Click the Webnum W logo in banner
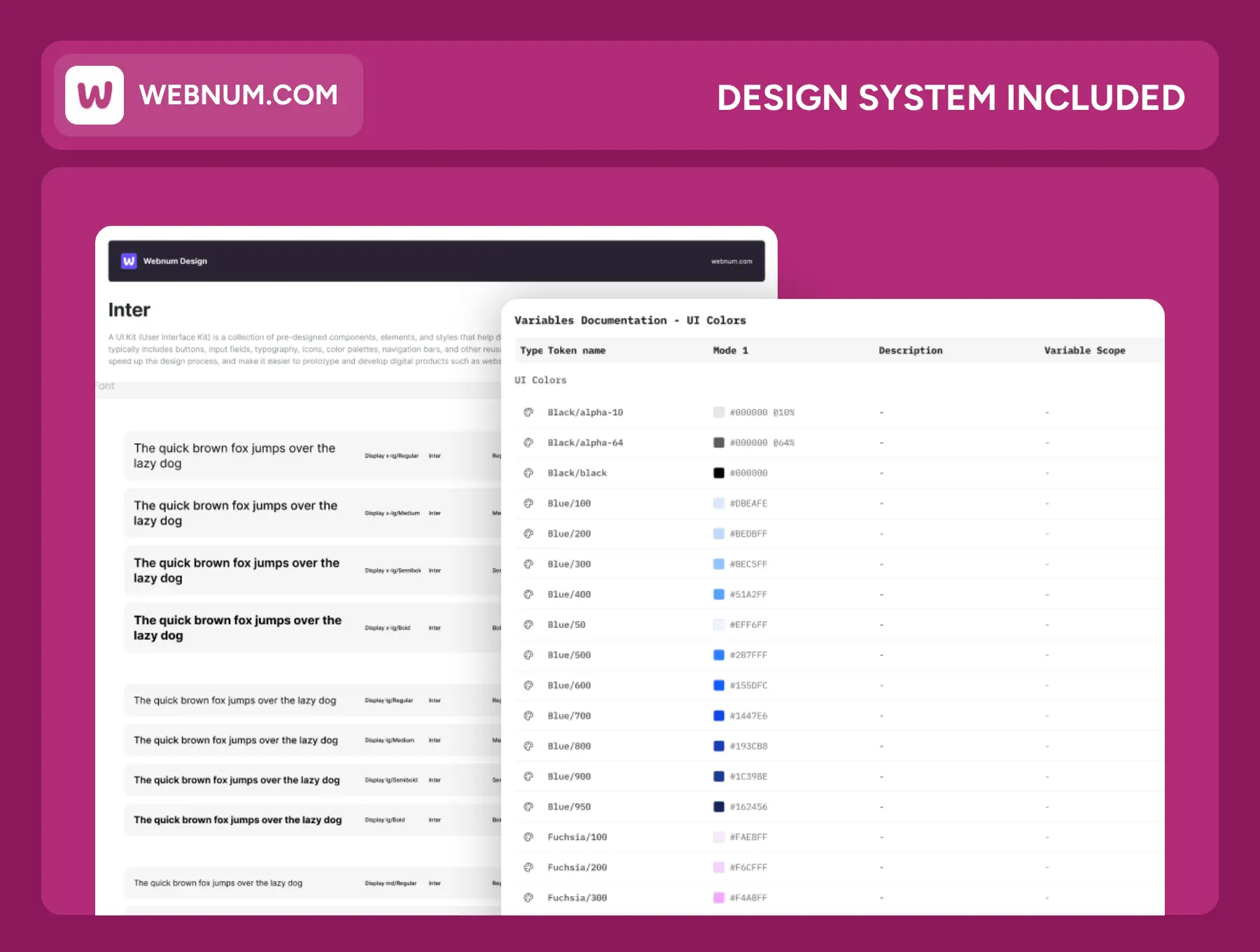The image size is (1260, 952). [94, 95]
